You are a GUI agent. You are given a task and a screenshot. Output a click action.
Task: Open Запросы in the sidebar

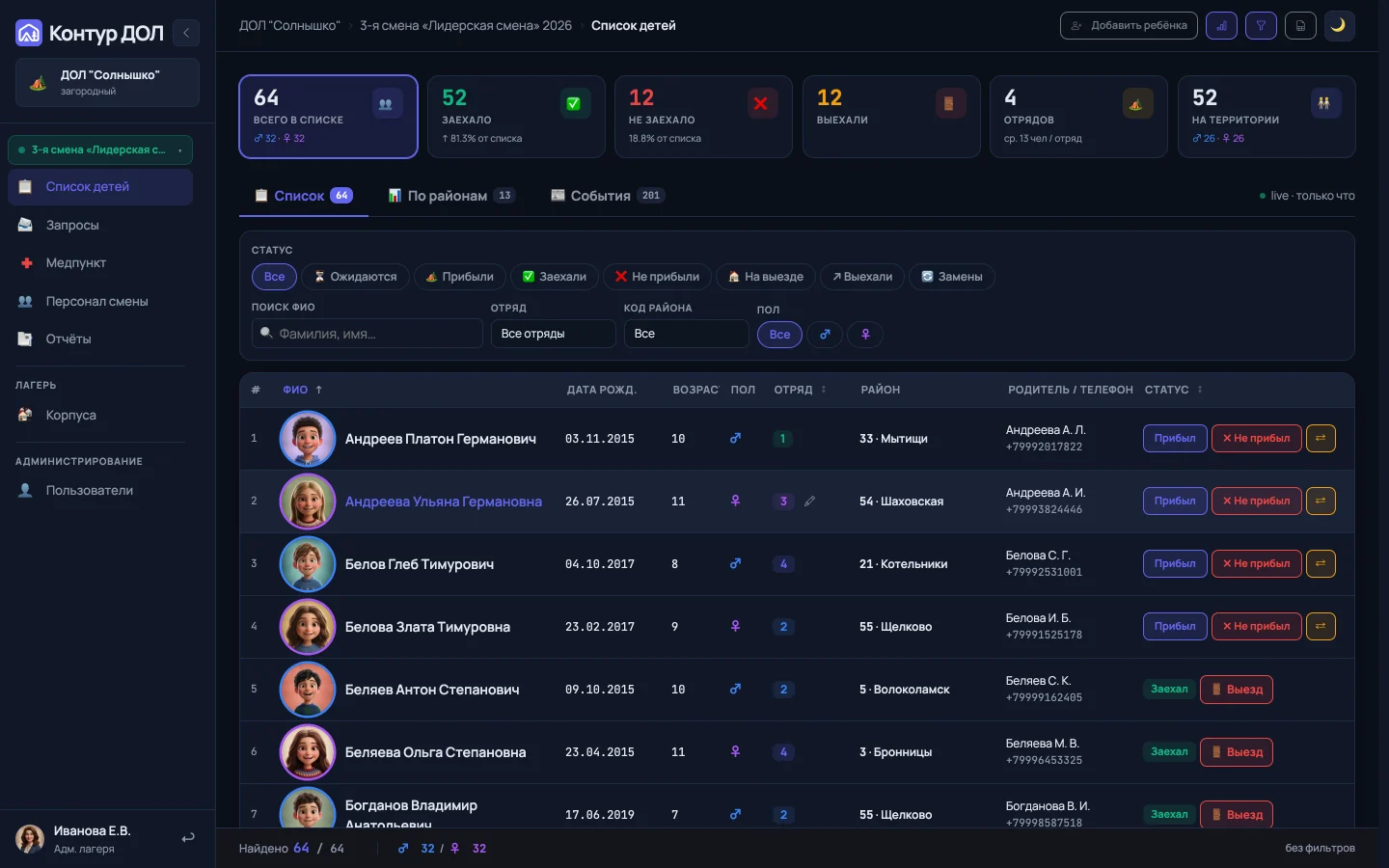(x=100, y=226)
